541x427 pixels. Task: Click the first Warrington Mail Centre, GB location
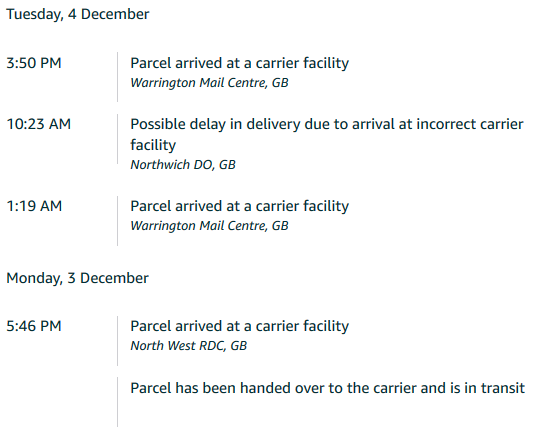pos(209,83)
